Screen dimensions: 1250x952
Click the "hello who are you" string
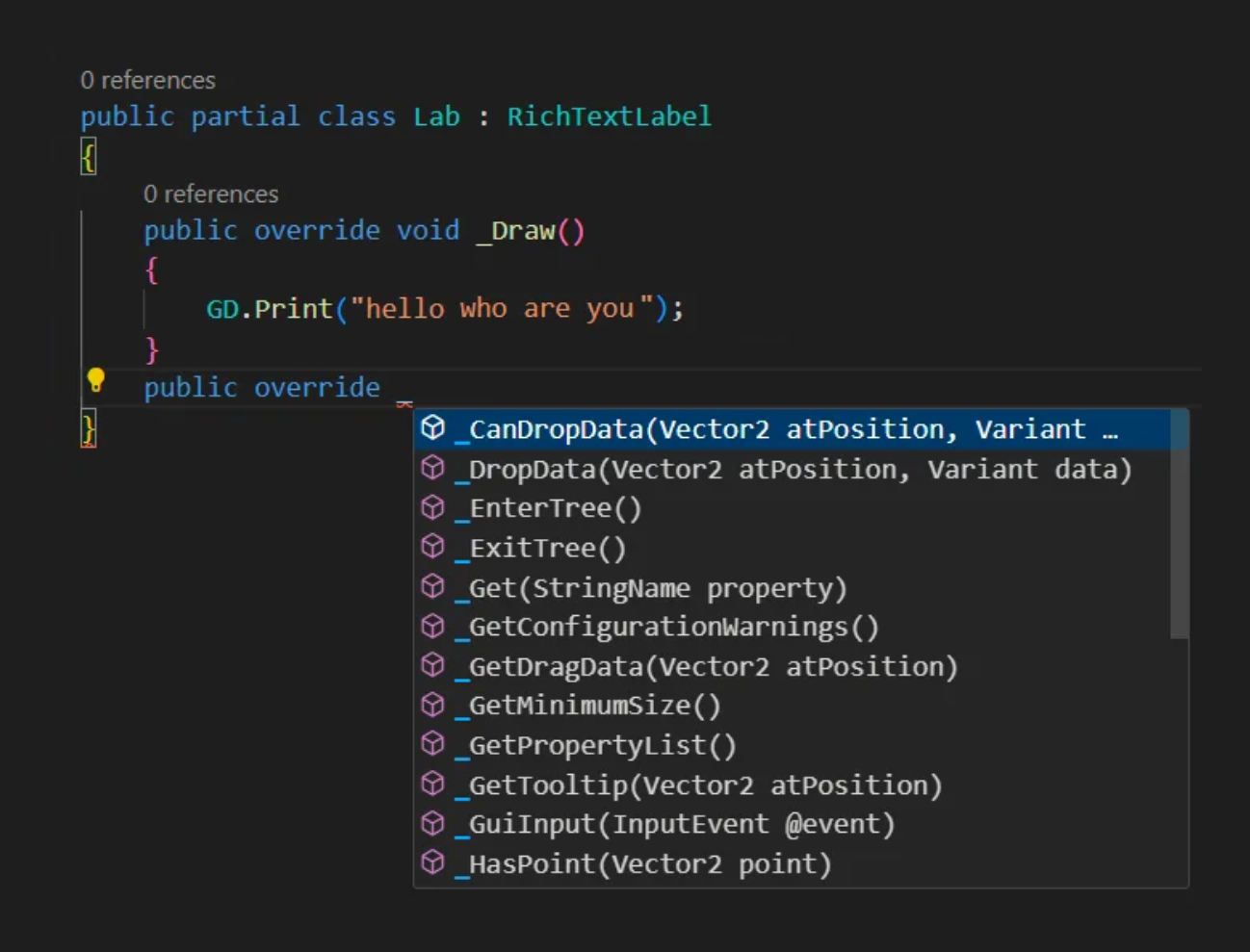502,309
